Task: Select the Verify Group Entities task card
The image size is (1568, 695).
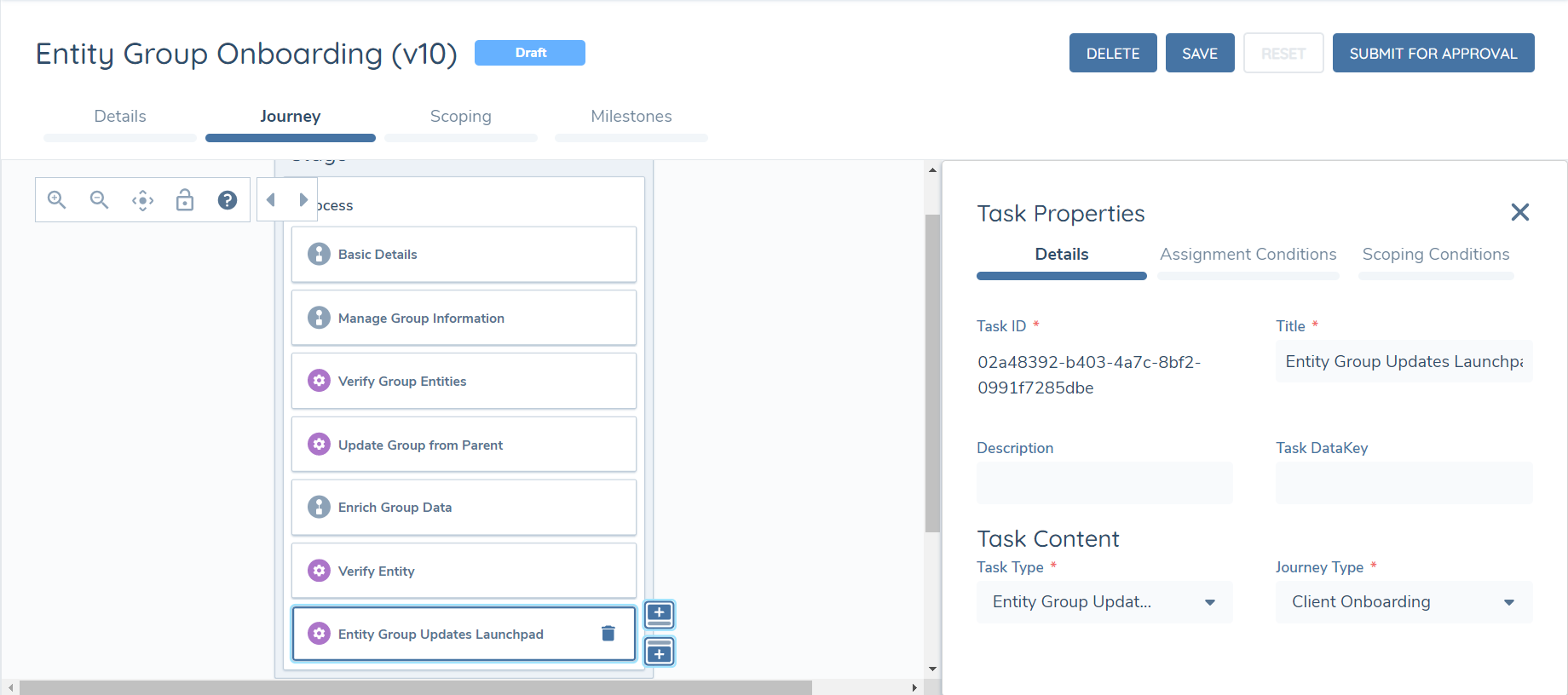Action: 464,381
